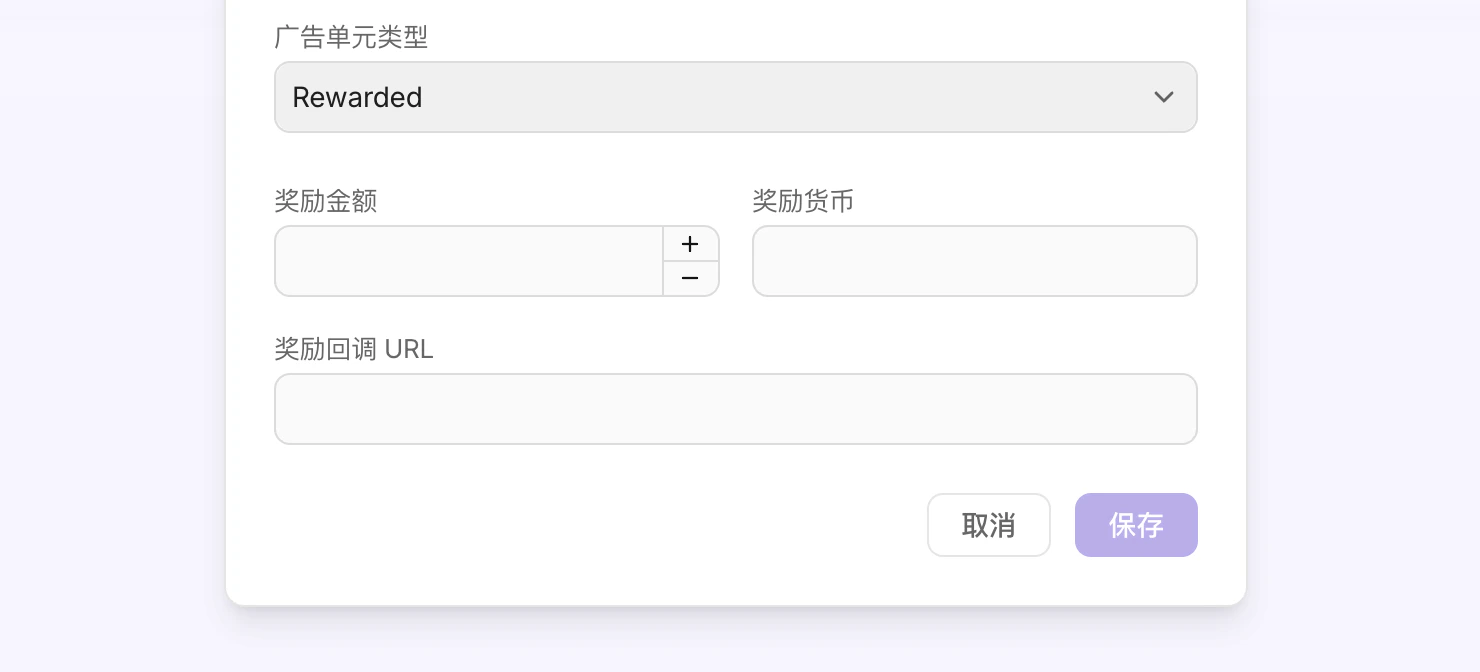Click the 奖励回调 URL label
This screenshot has width=1480, height=672.
[x=353, y=349]
